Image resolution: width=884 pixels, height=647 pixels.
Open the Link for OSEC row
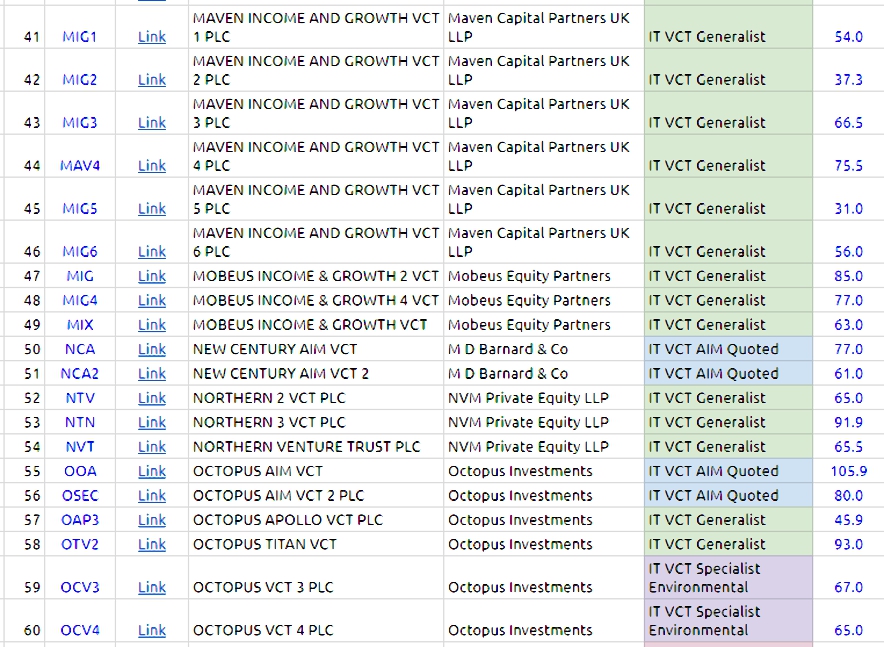pyautogui.click(x=152, y=495)
